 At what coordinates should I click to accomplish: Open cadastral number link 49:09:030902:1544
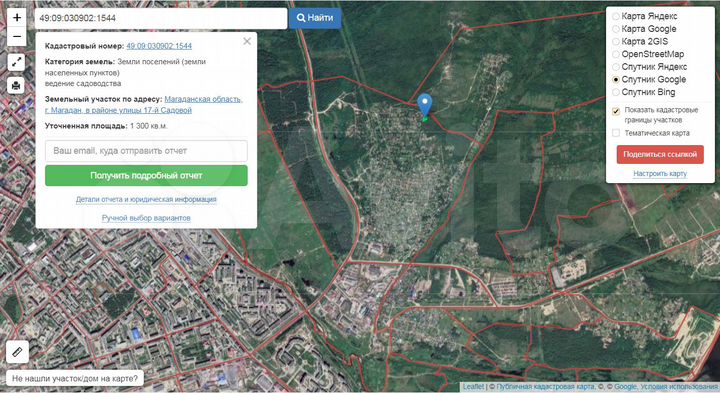point(159,46)
